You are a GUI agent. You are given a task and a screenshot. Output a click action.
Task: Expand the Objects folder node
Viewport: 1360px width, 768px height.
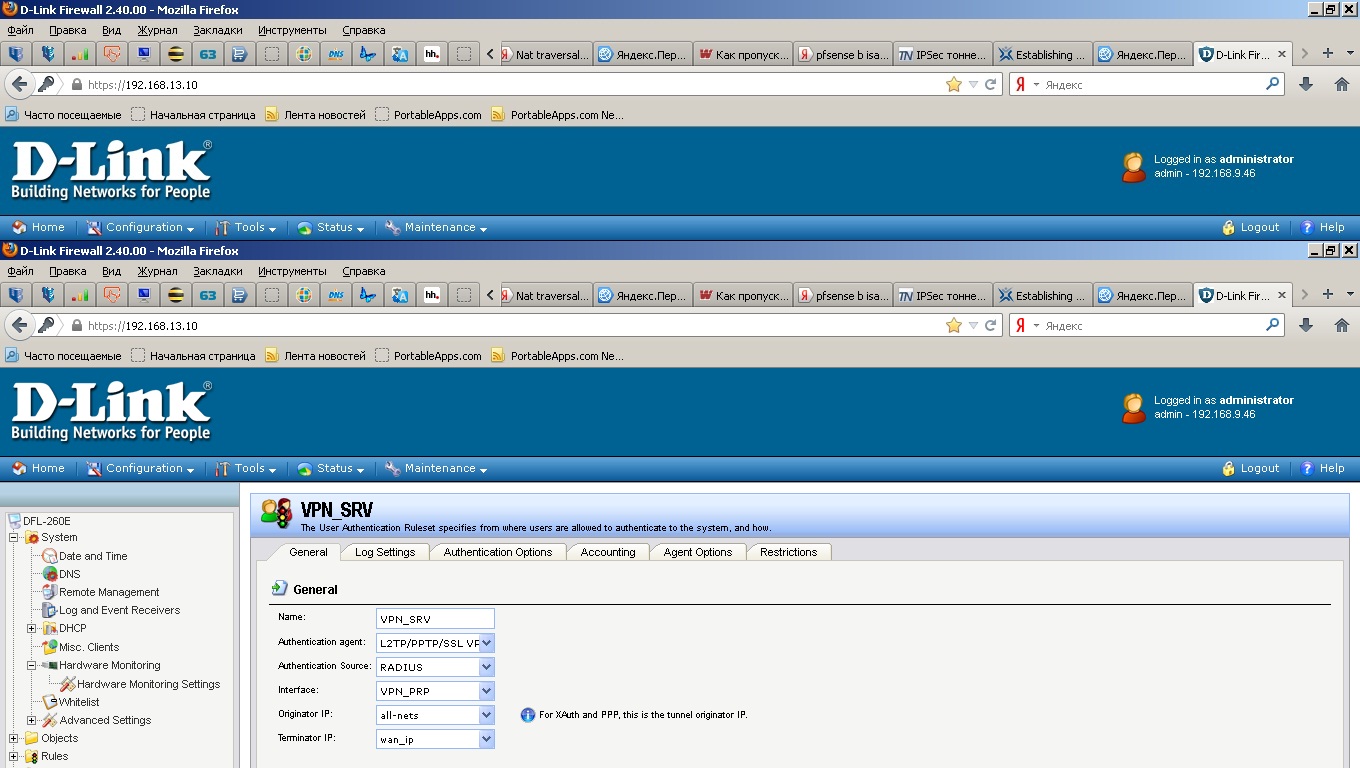[14, 739]
